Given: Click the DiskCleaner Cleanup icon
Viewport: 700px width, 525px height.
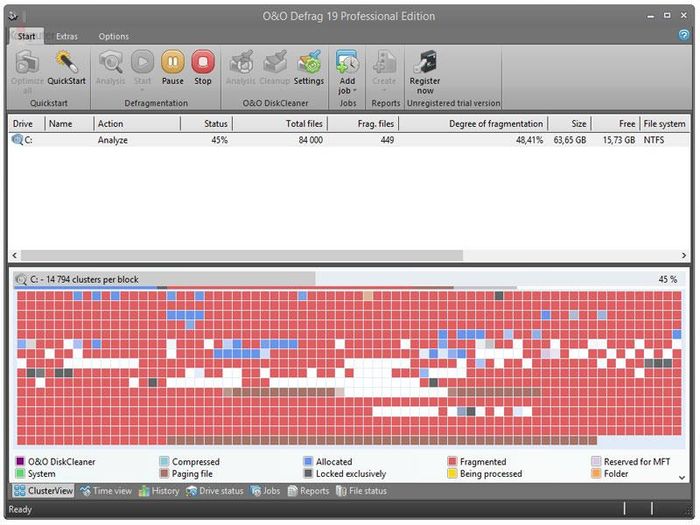Looking at the screenshot, I should [275, 62].
